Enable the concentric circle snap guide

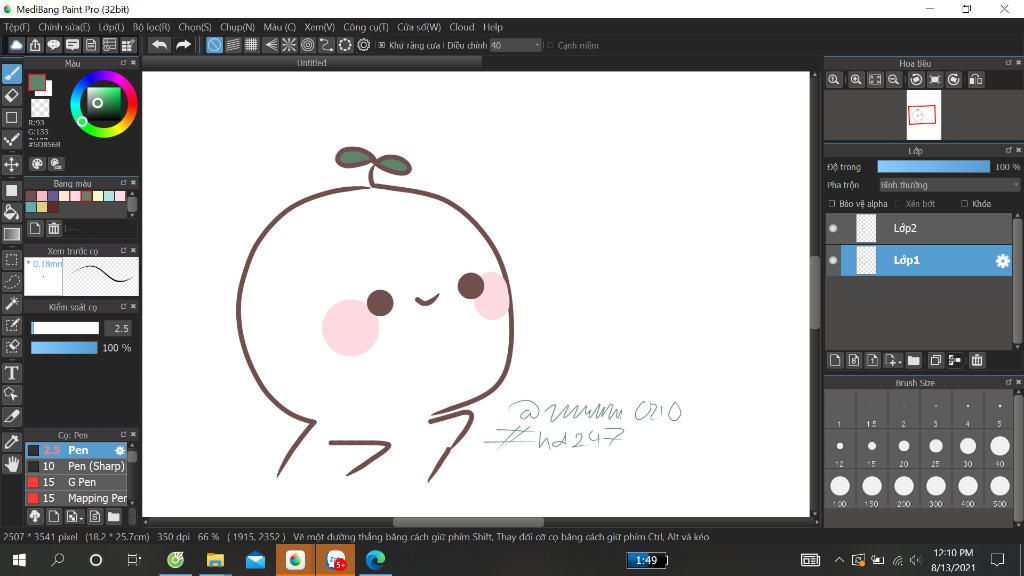308,44
